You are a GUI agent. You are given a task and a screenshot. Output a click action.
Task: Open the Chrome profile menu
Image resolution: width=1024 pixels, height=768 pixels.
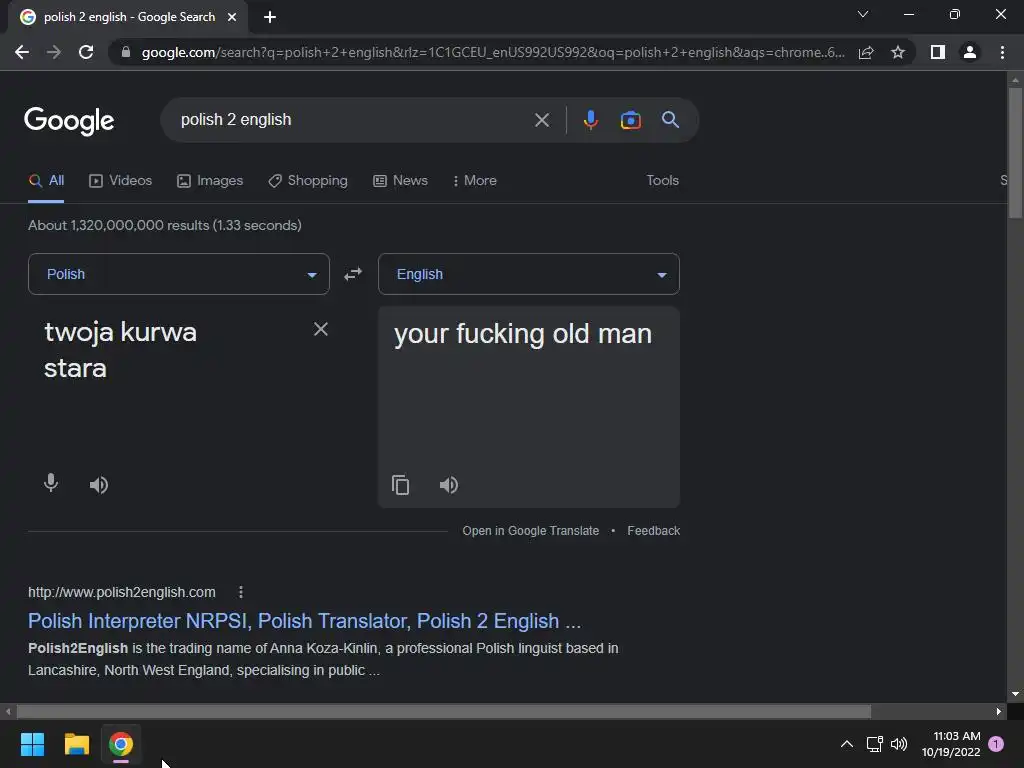click(970, 52)
